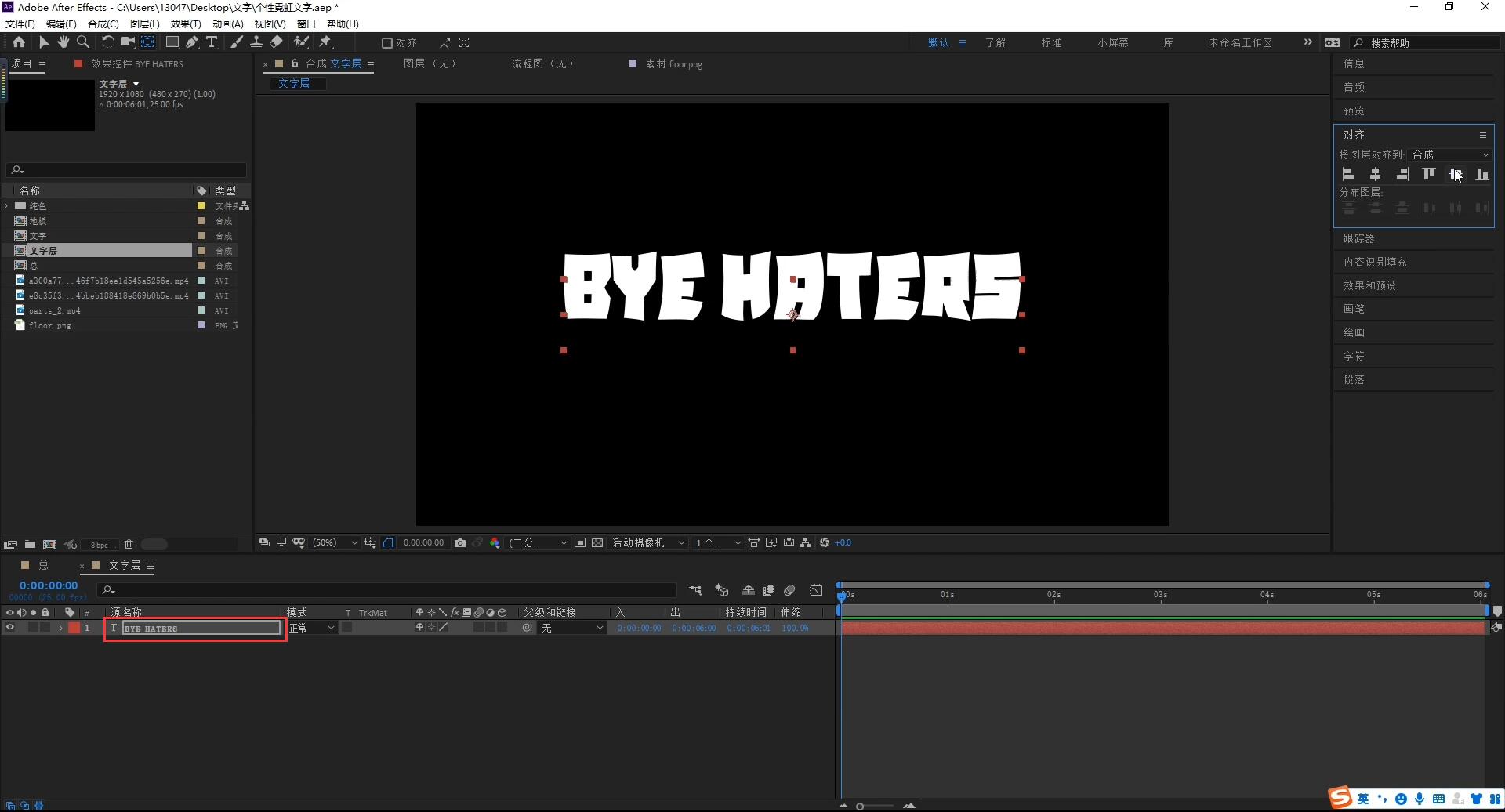Click align vertical centers icon
The width and height of the screenshot is (1505, 812).
1456,174
